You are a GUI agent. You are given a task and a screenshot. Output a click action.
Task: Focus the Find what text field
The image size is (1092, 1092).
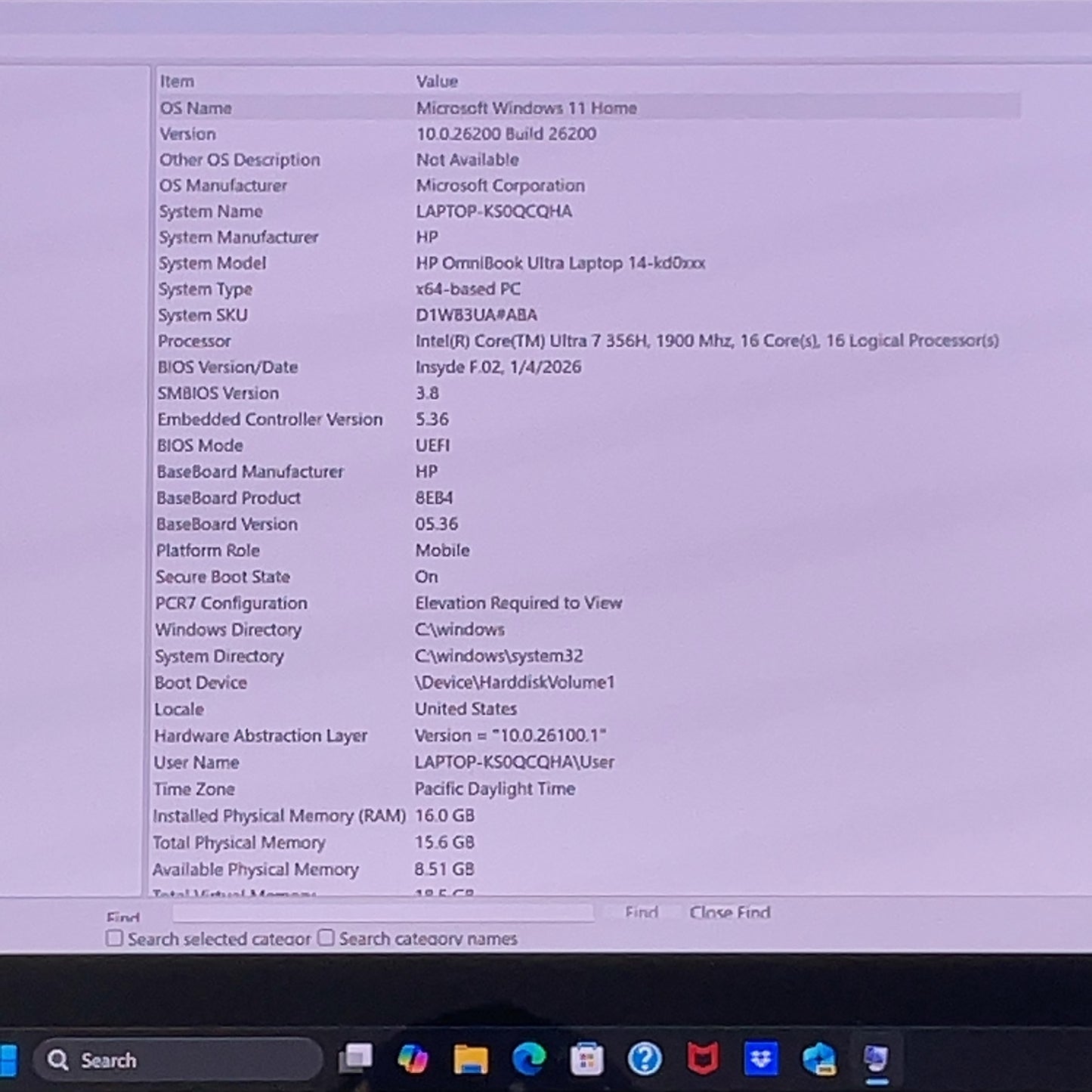tap(383, 913)
